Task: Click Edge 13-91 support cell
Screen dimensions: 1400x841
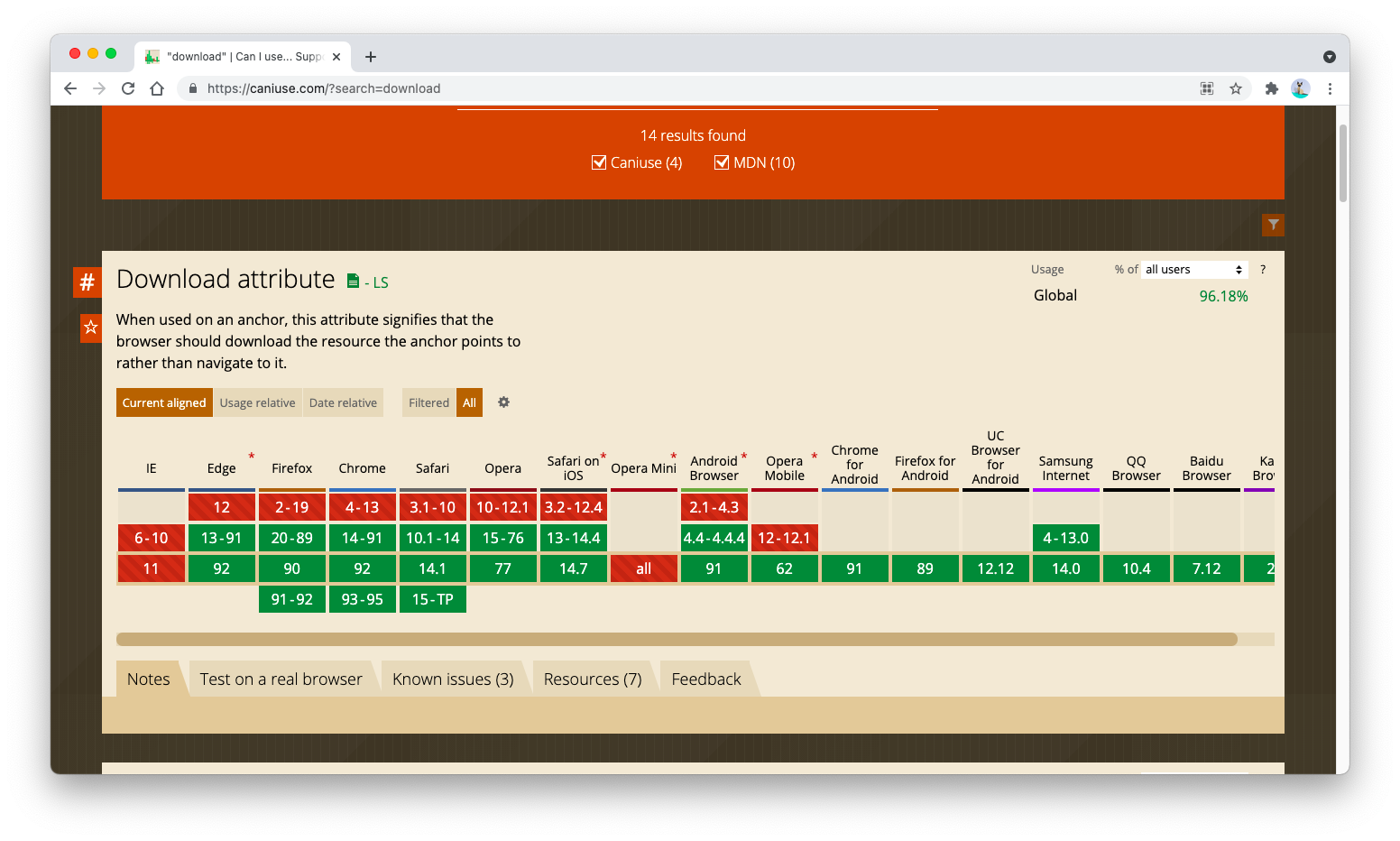Action: pos(222,538)
